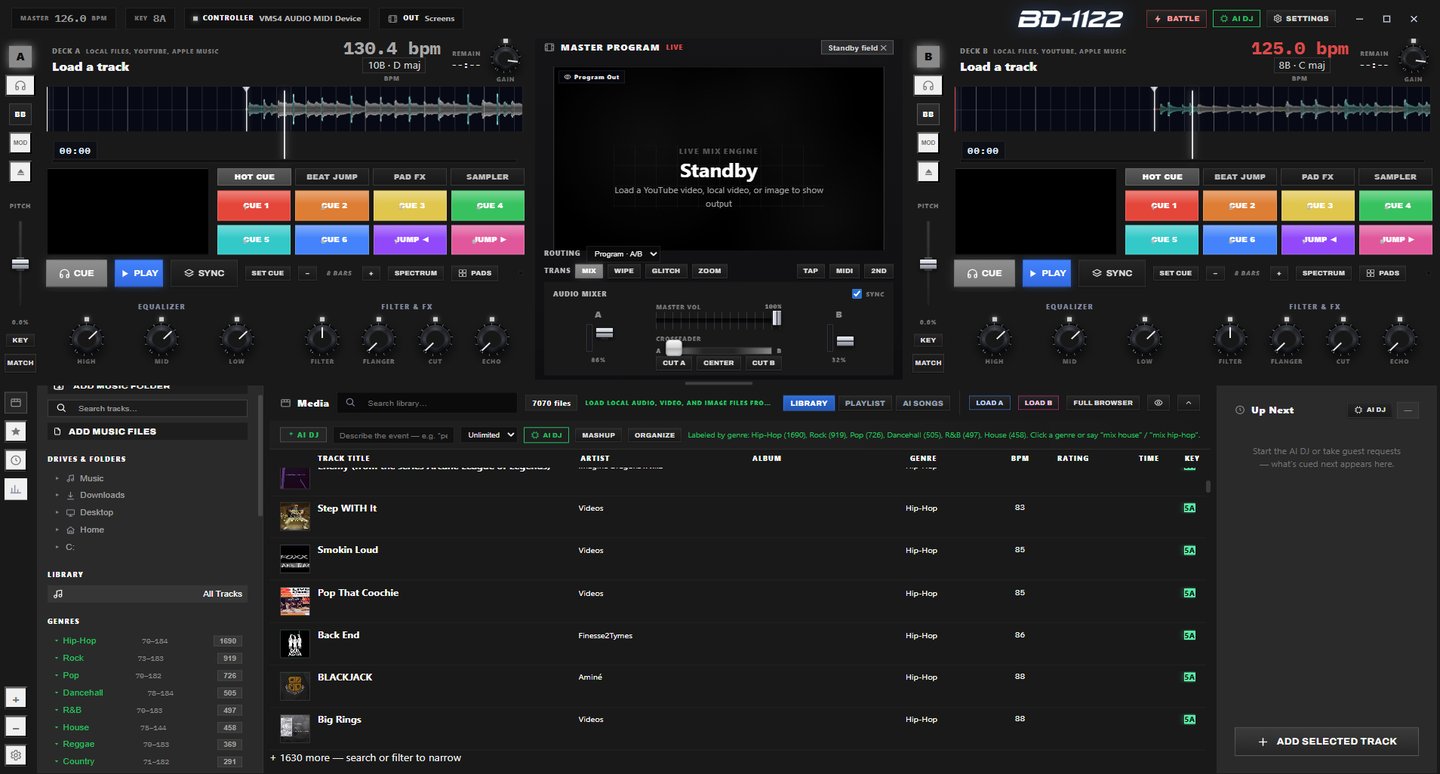The height and width of the screenshot is (774, 1440).
Task: Click the Deck A High EQ knob
Action: click(x=86, y=337)
